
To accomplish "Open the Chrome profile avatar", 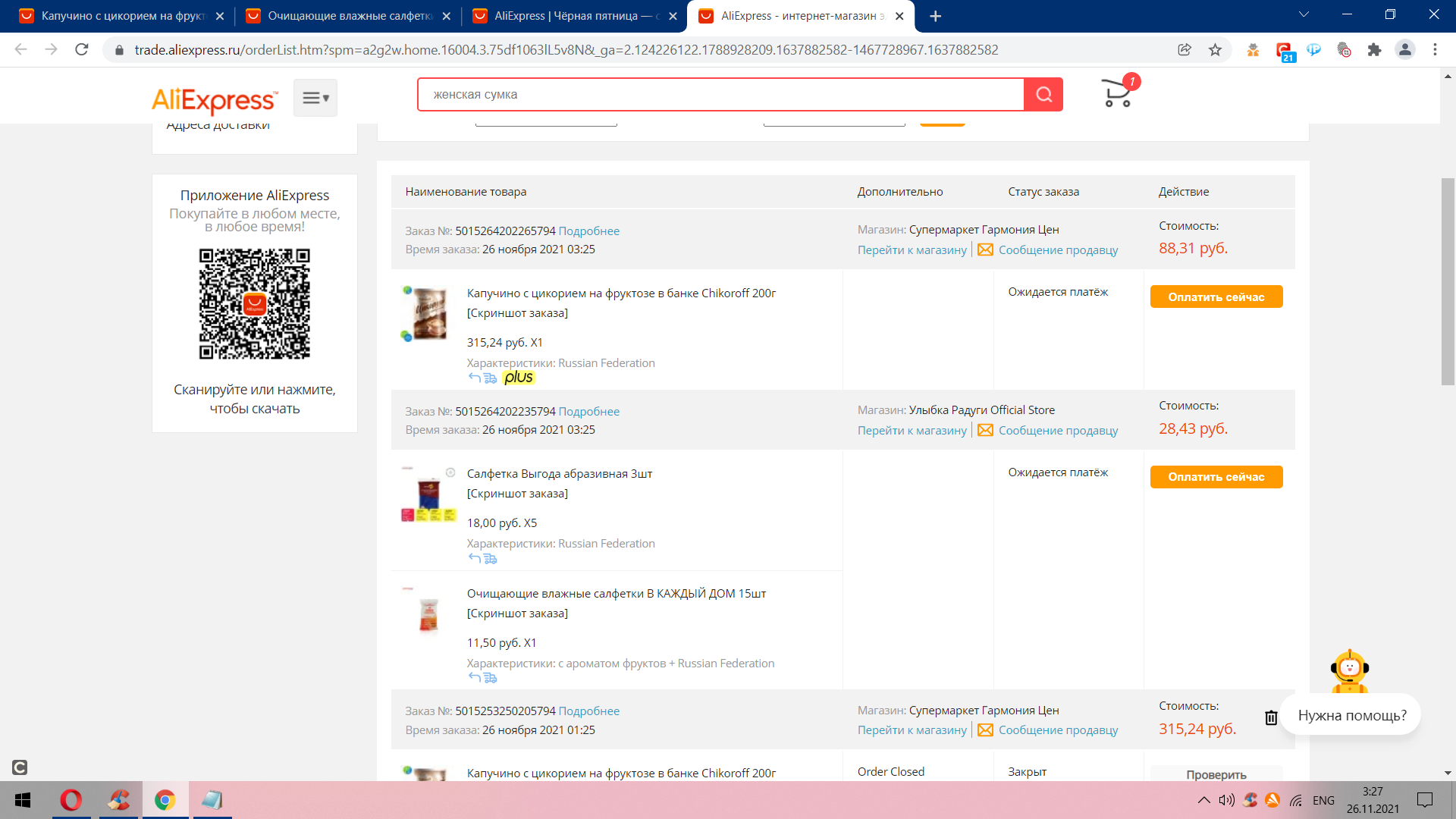I will point(1405,49).
